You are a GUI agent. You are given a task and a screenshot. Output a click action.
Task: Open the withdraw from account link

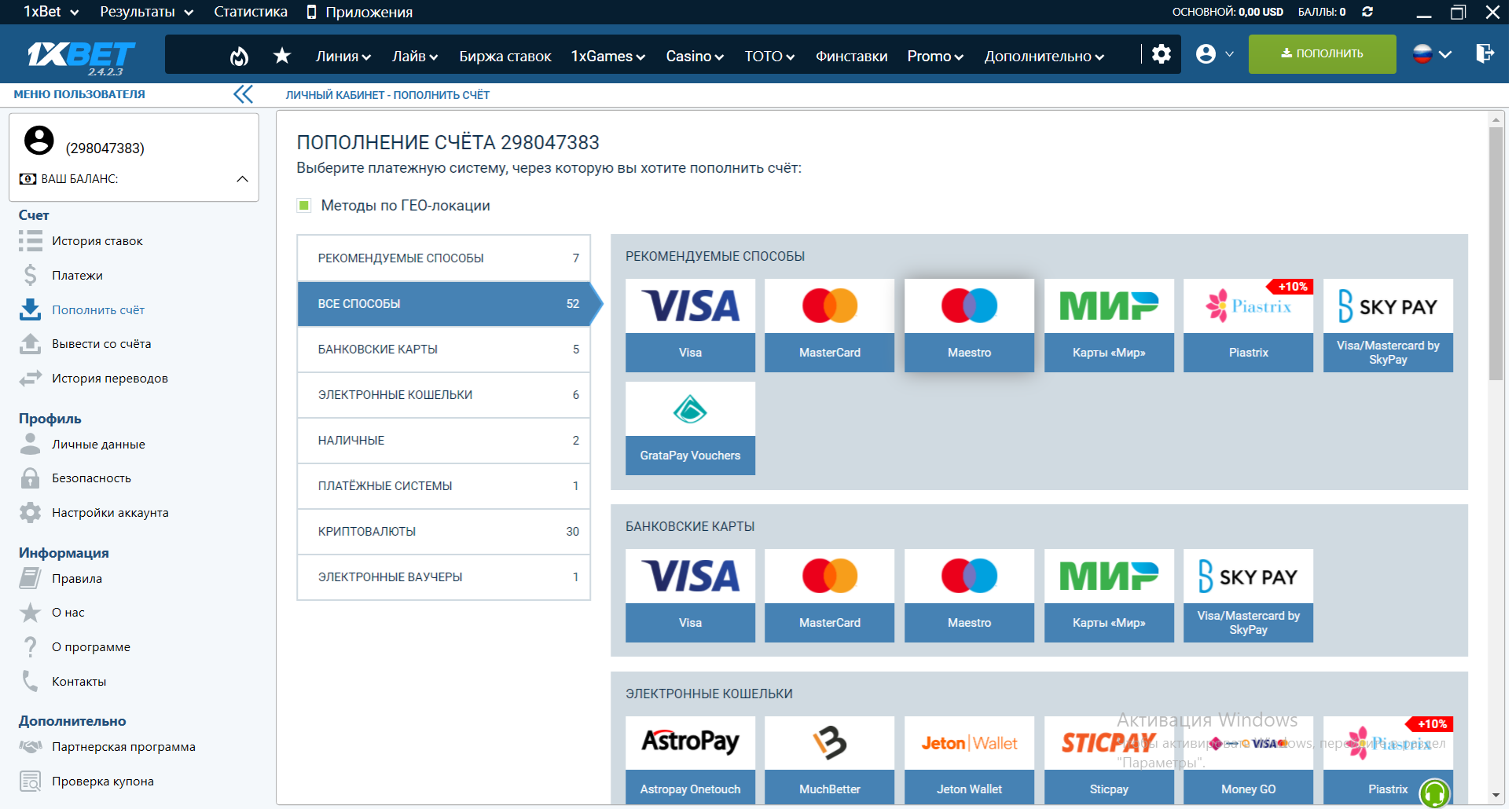point(101,344)
